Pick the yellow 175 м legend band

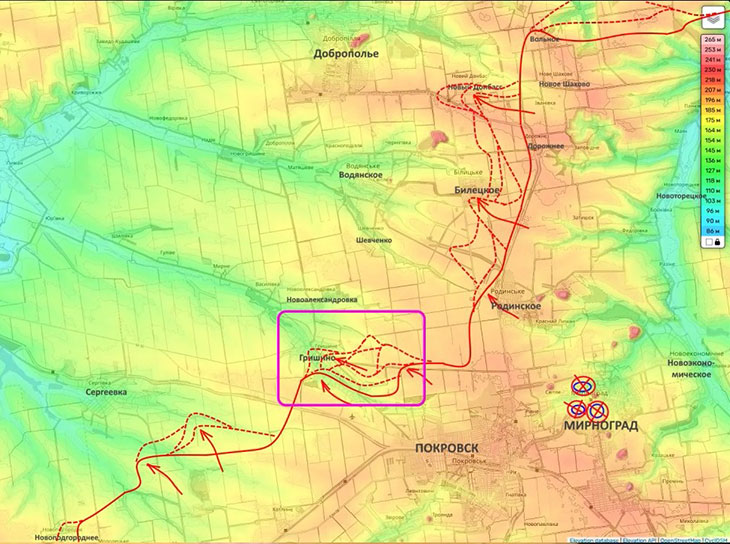(712, 119)
